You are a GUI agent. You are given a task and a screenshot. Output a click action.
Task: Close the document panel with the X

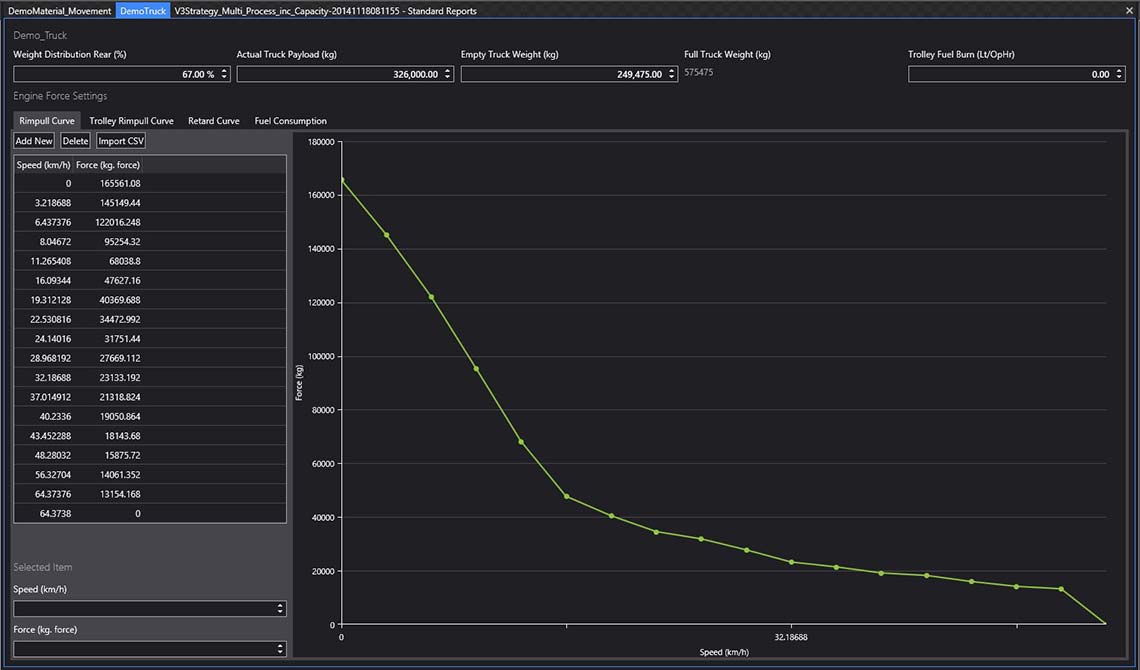click(1129, 11)
